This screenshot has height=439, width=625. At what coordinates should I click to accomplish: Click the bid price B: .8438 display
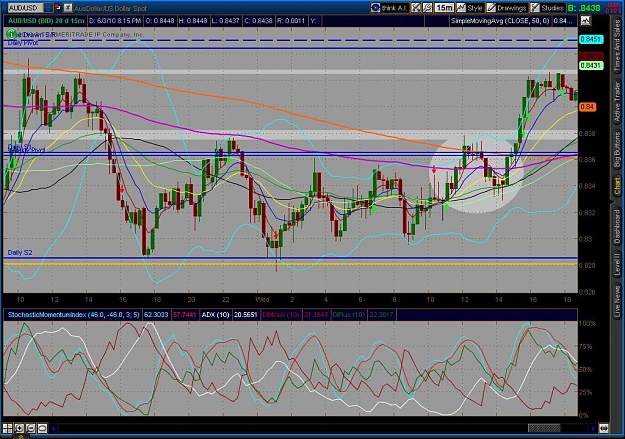584,8
